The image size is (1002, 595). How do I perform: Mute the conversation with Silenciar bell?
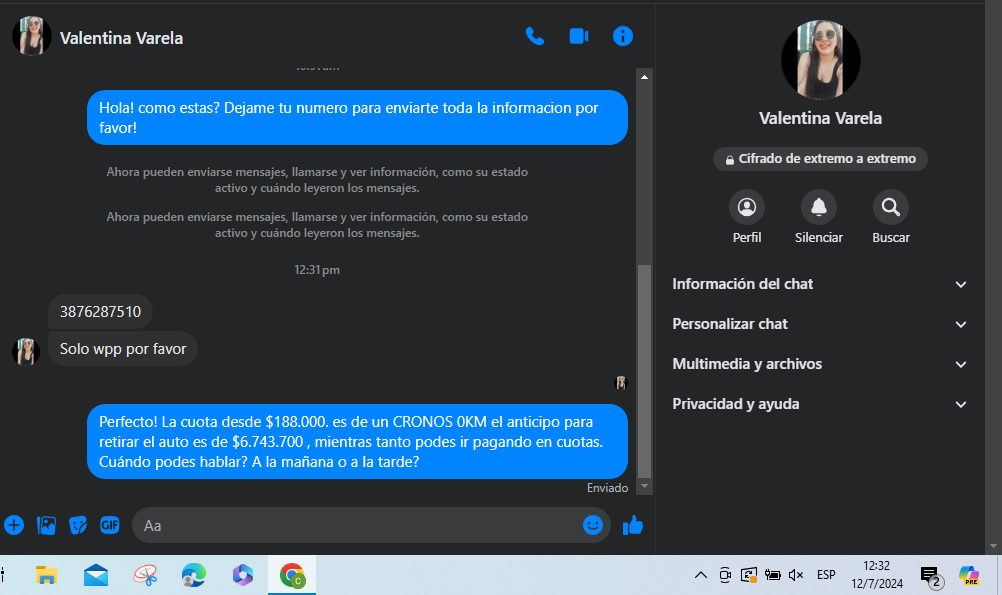pos(818,208)
